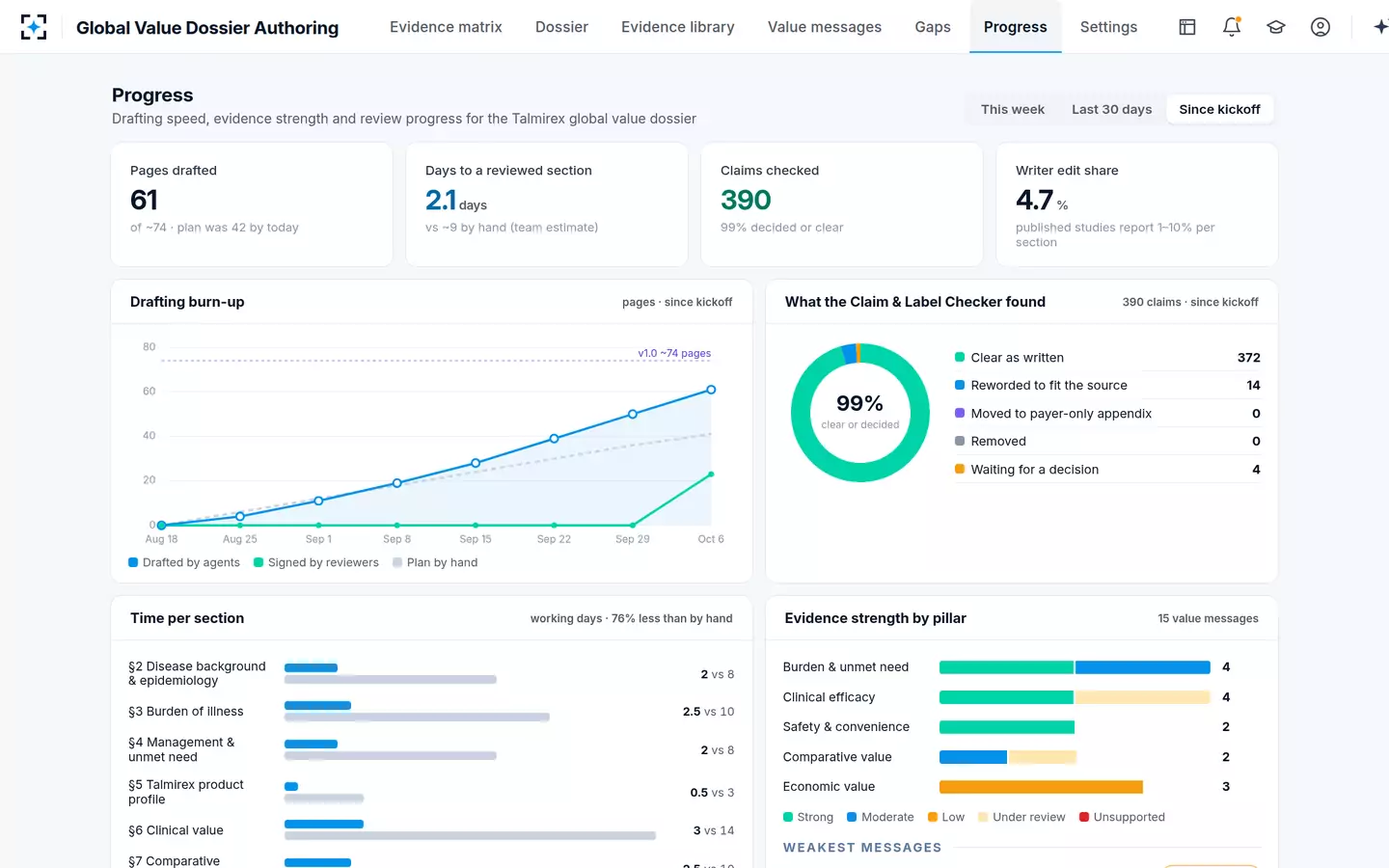Click the Global Value Dossier Authoring title
This screenshot has width=1389, height=868.
pos(207,28)
